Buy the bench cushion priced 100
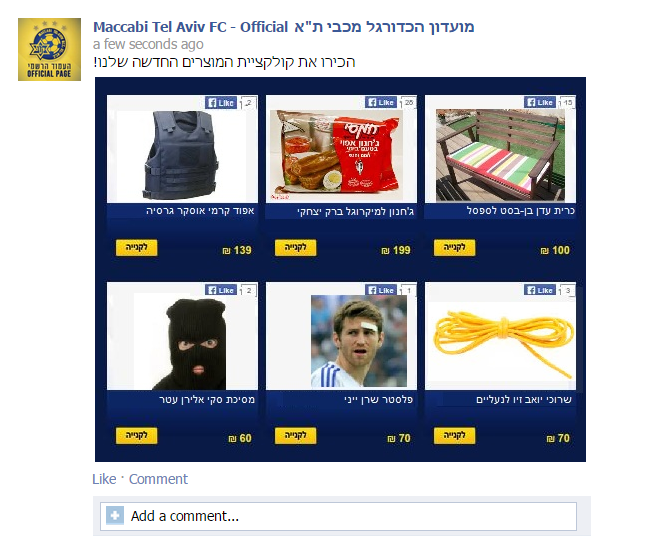Viewport: 649px width, 553px height. pyautogui.click(x=454, y=248)
